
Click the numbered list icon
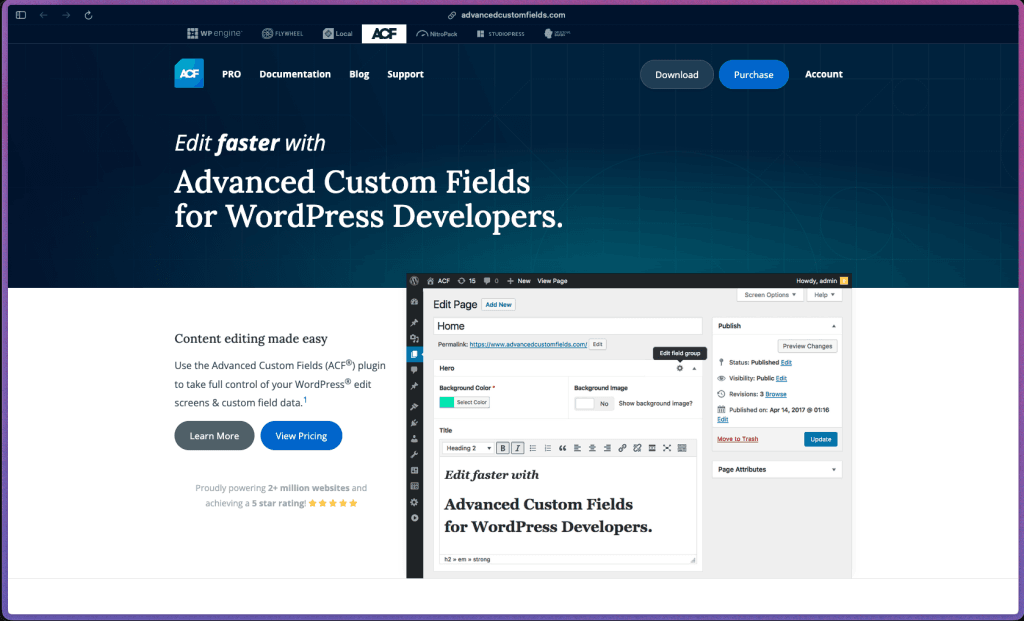[547, 448]
